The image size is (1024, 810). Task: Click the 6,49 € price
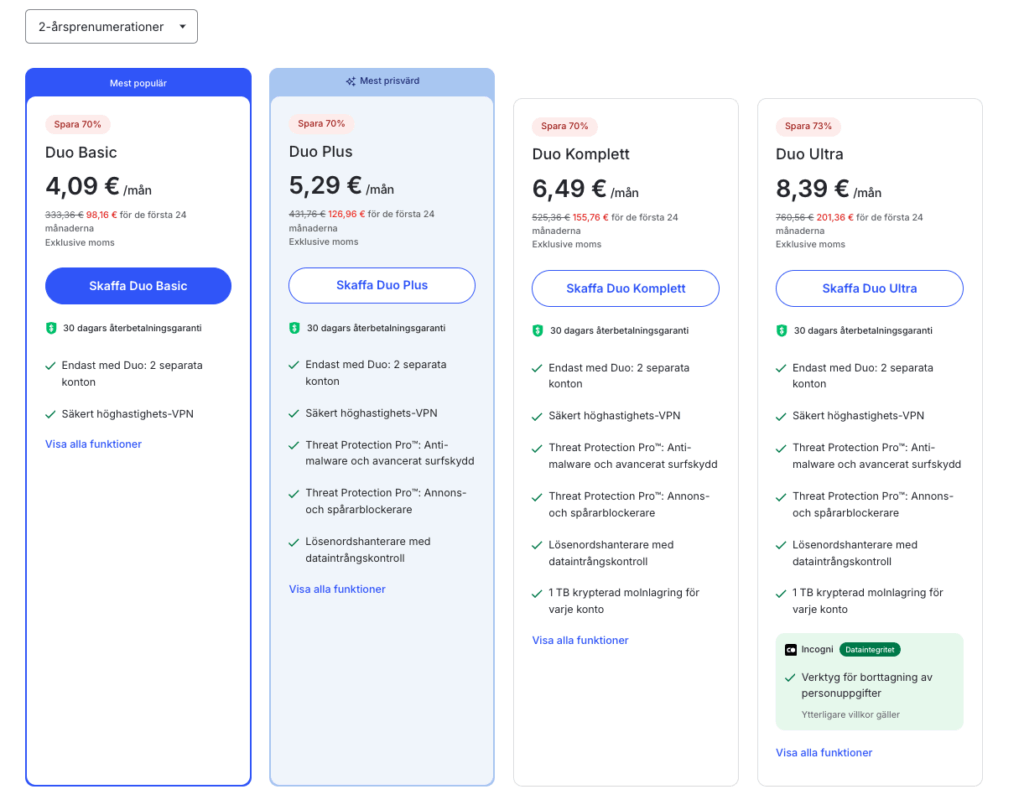569,189
